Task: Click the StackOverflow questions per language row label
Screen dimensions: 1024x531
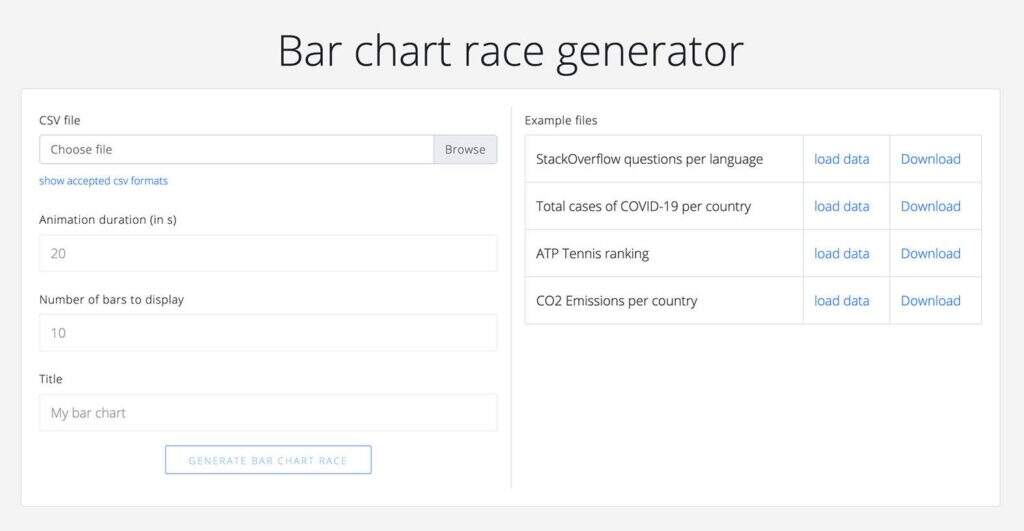Action: click(649, 159)
